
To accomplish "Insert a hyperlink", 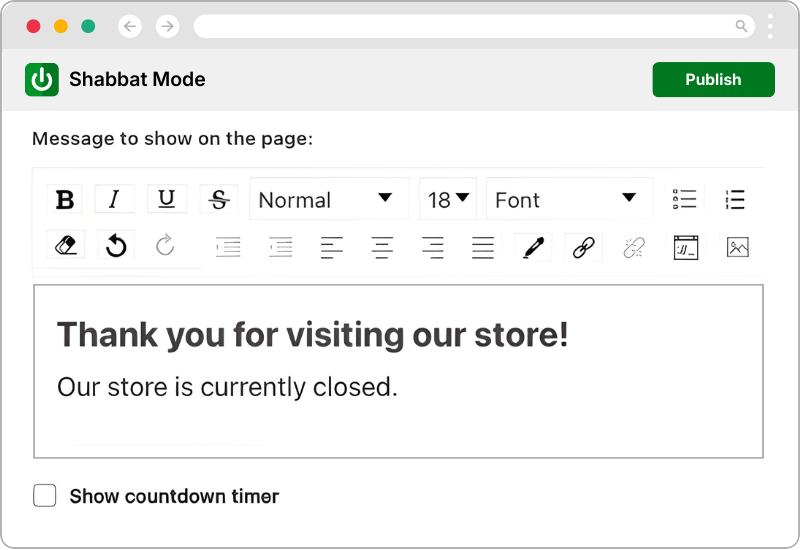I will point(583,247).
